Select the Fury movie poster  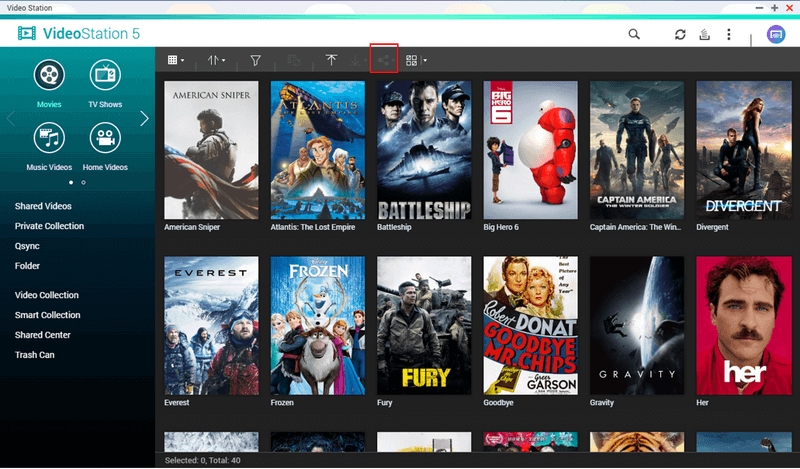(x=424, y=326)
